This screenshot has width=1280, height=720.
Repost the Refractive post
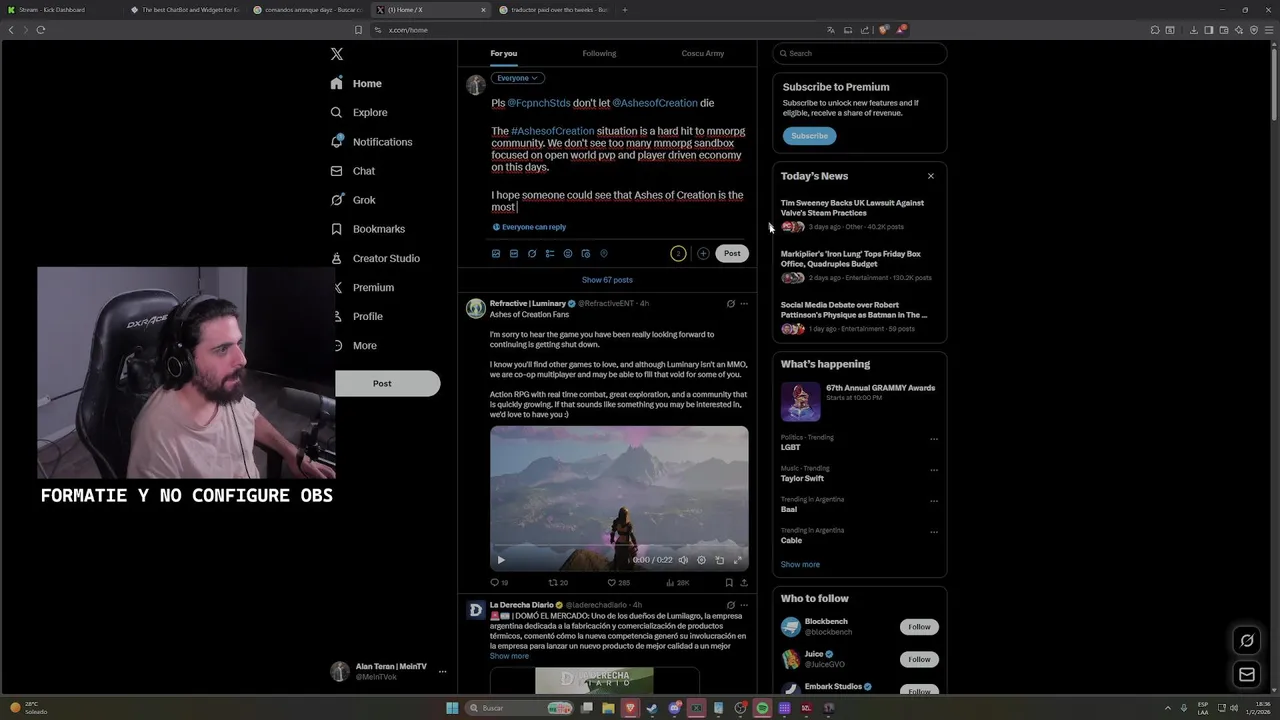558,582
